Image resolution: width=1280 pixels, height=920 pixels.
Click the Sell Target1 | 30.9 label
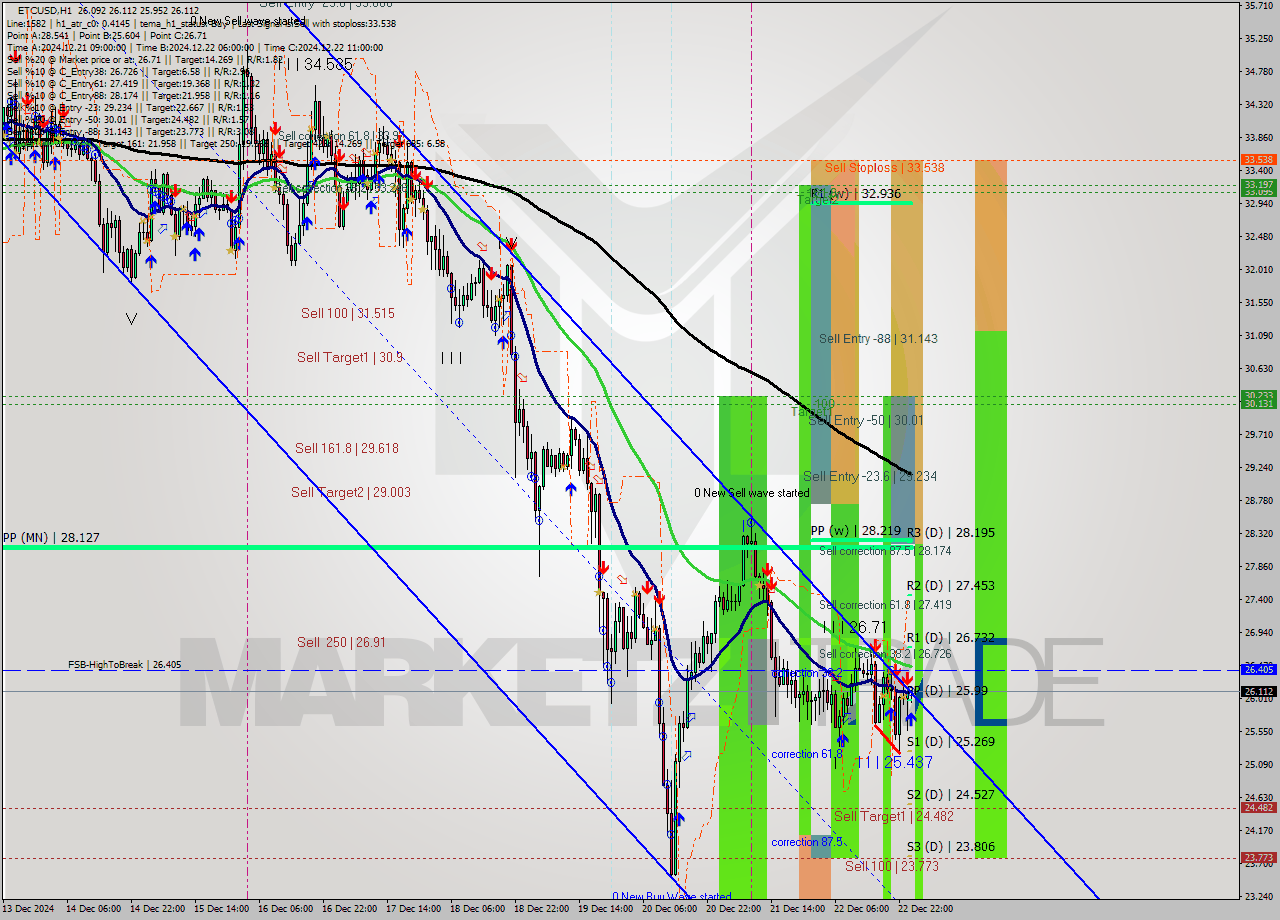pos(350,357)
